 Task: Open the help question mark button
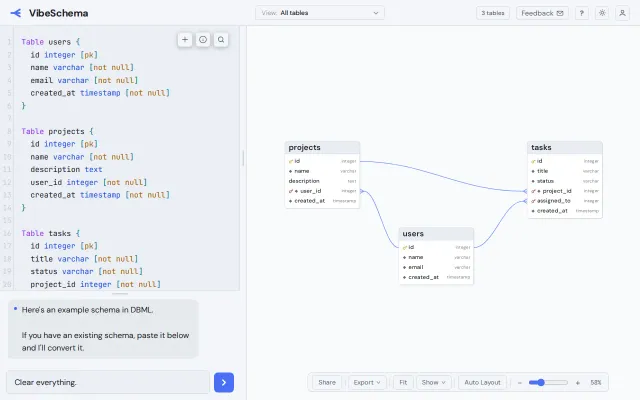tap(582, 13)
